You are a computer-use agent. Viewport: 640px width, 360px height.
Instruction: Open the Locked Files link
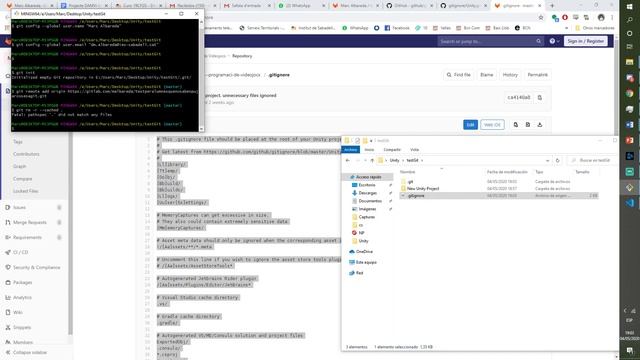pos(26,191)
